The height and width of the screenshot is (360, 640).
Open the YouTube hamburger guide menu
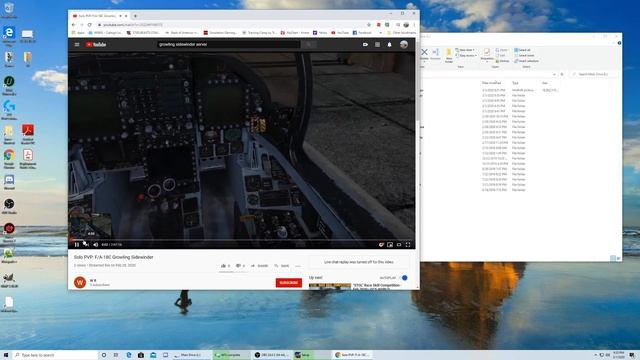[77, 44]
